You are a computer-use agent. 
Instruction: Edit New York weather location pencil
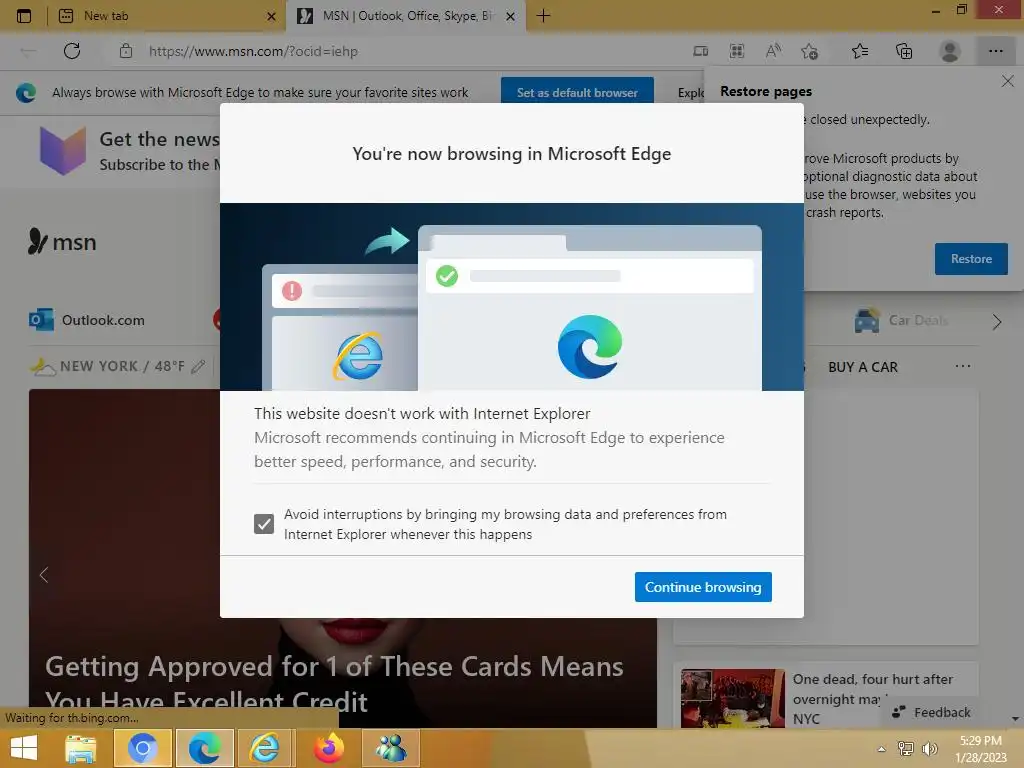(x=198, y=366)
